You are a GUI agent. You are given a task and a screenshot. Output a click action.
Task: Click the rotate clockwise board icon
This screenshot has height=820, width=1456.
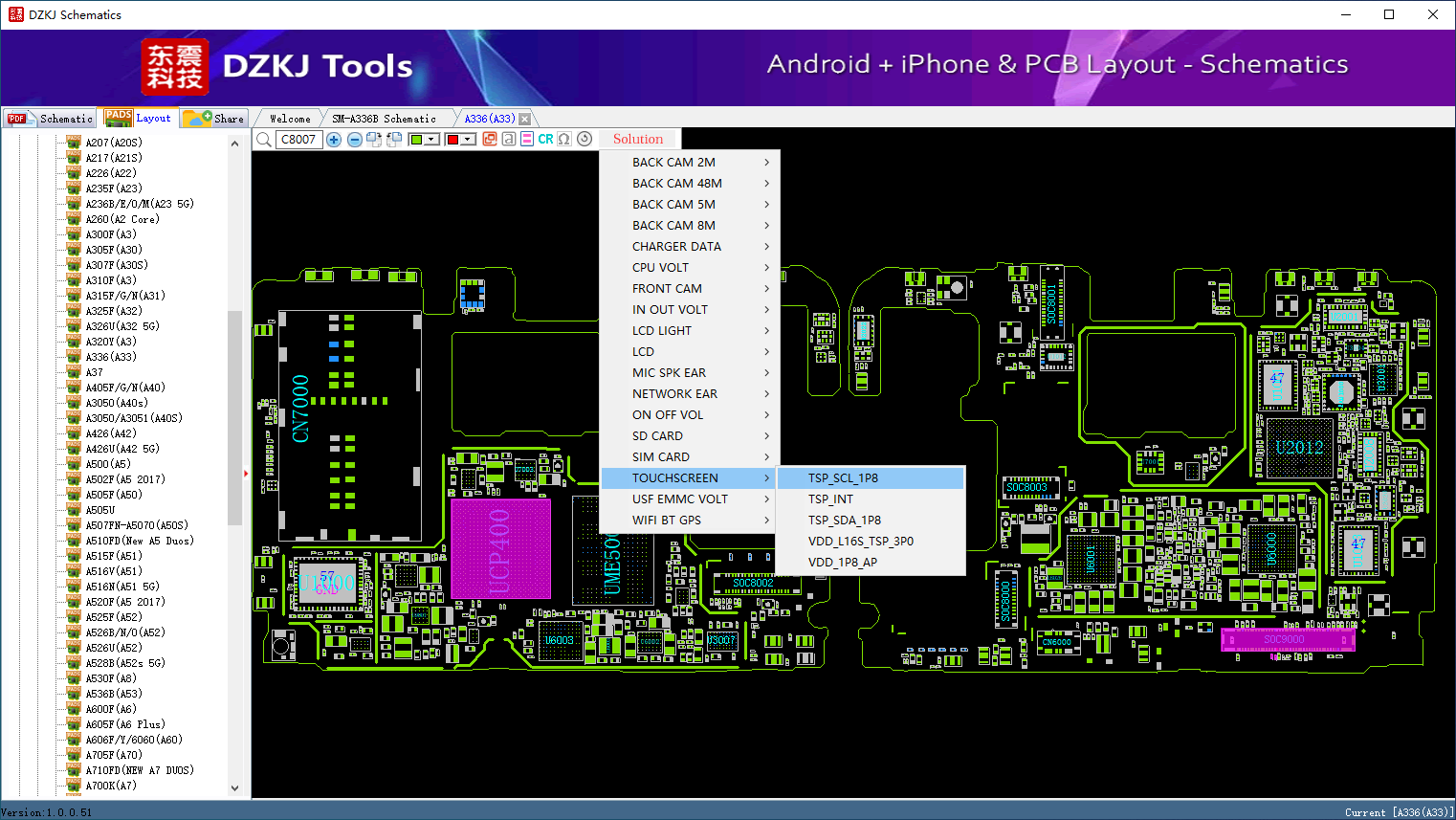(x=374, y=140)
